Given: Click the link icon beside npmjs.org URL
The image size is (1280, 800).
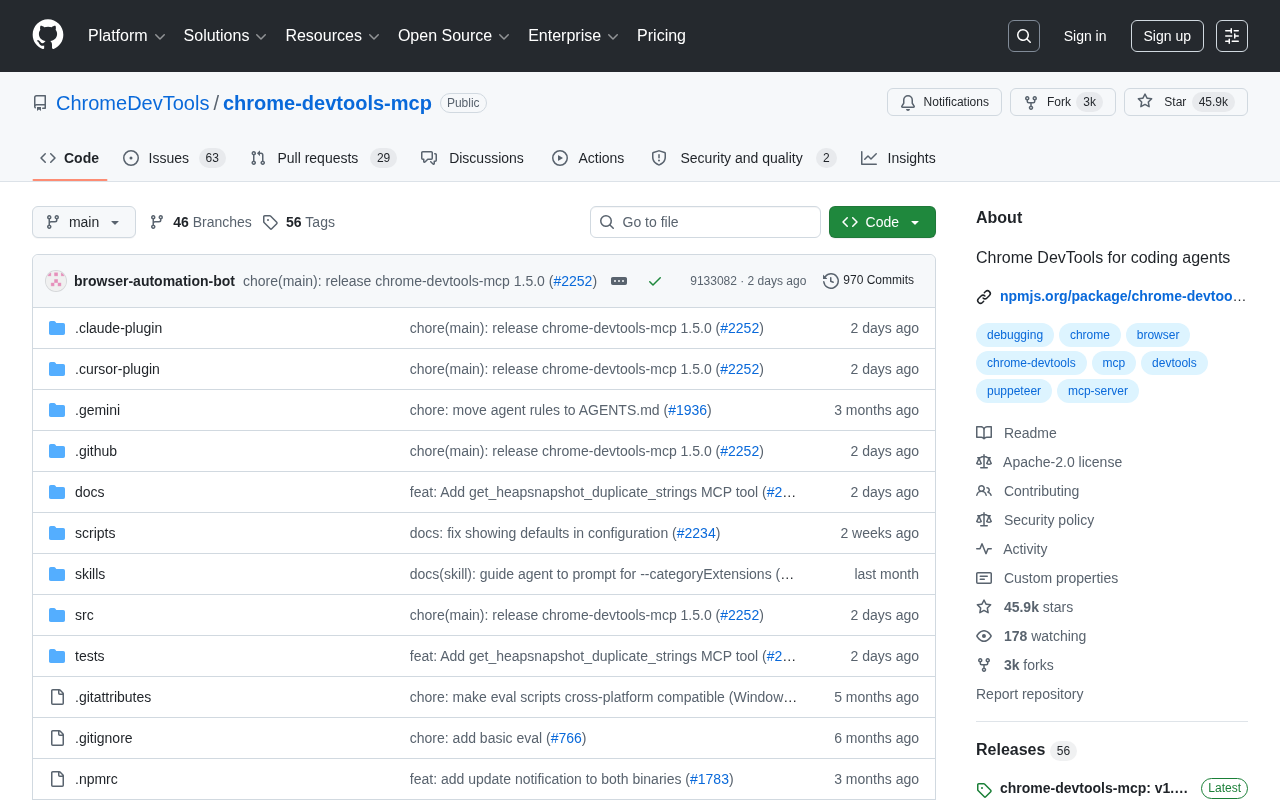Looking at the screenshot, I should tap(984, 296).
